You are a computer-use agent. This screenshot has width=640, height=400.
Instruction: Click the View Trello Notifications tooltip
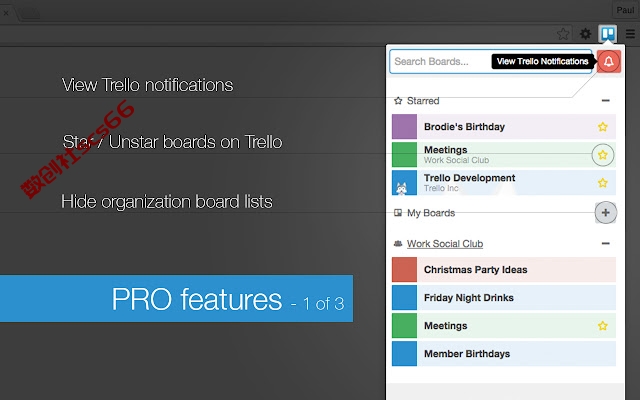tap(542, 61)
